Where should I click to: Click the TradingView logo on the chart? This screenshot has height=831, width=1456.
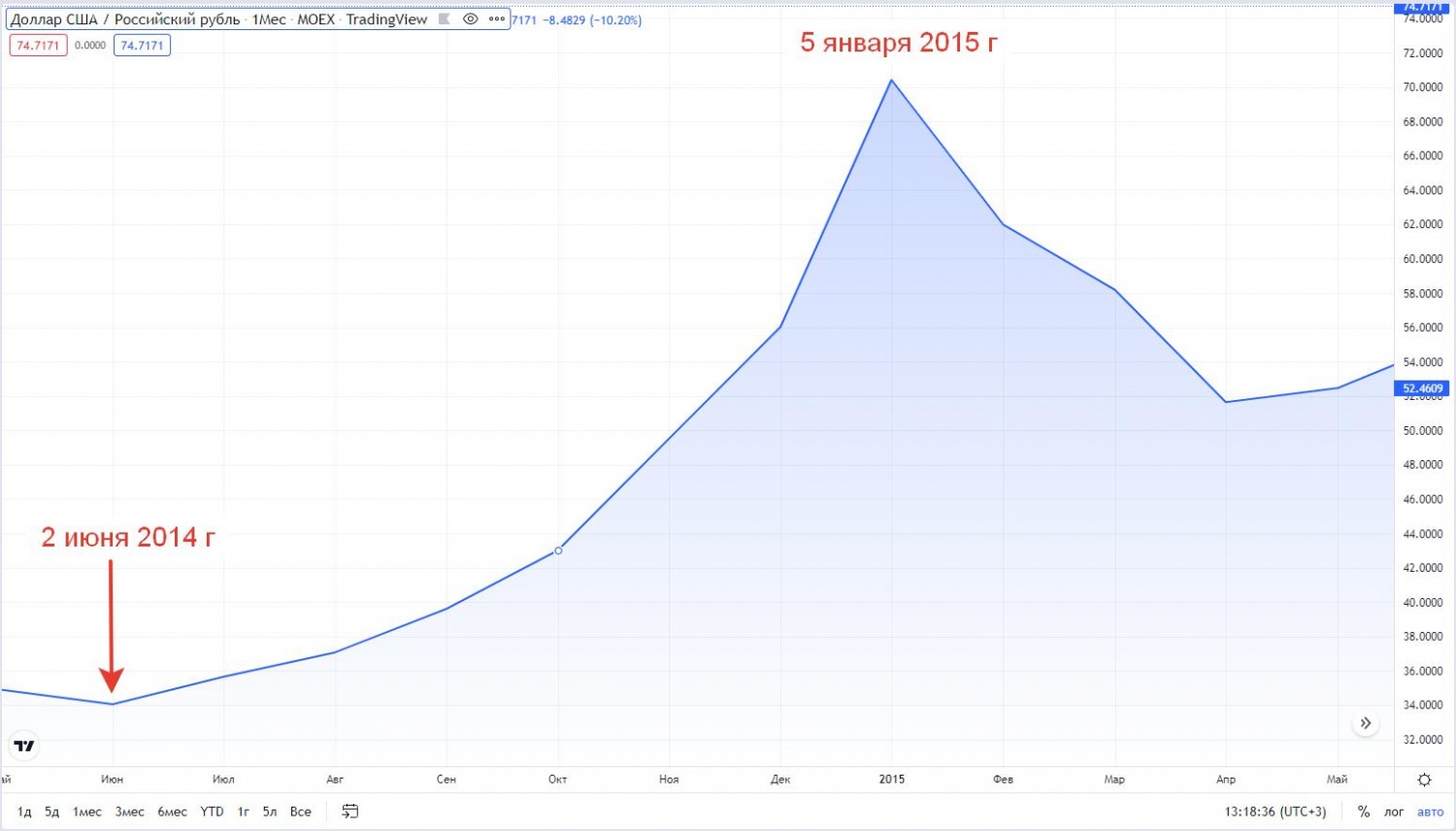click(x=24, y=746)
